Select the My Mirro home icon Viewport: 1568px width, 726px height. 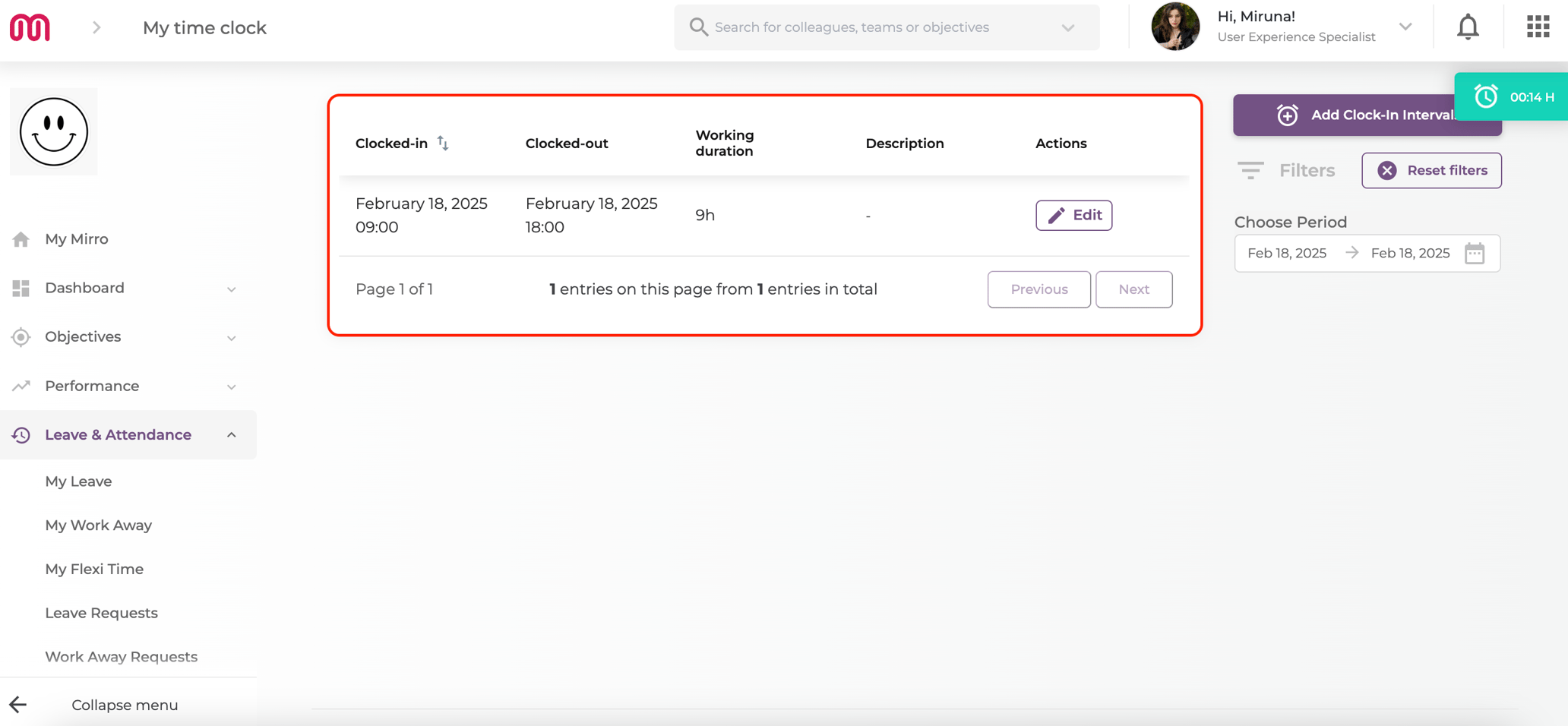point(21,238)
